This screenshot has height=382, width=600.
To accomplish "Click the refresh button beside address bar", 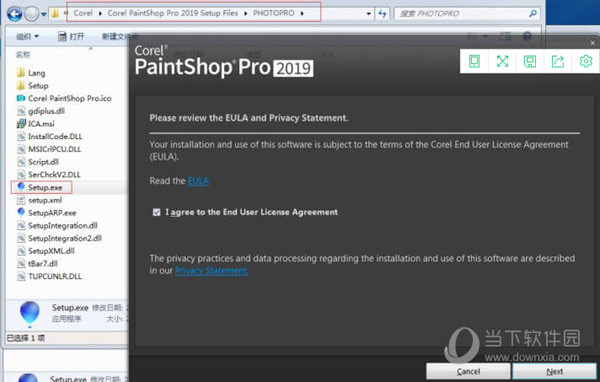I will pos(382,14).
